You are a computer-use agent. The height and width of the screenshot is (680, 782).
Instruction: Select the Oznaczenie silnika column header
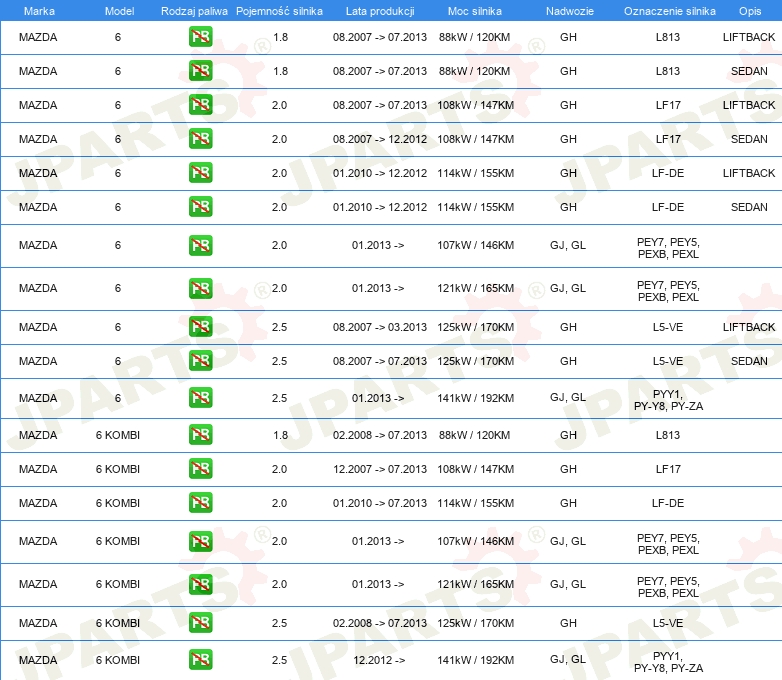pyautogui.click(x=669, y=10)
